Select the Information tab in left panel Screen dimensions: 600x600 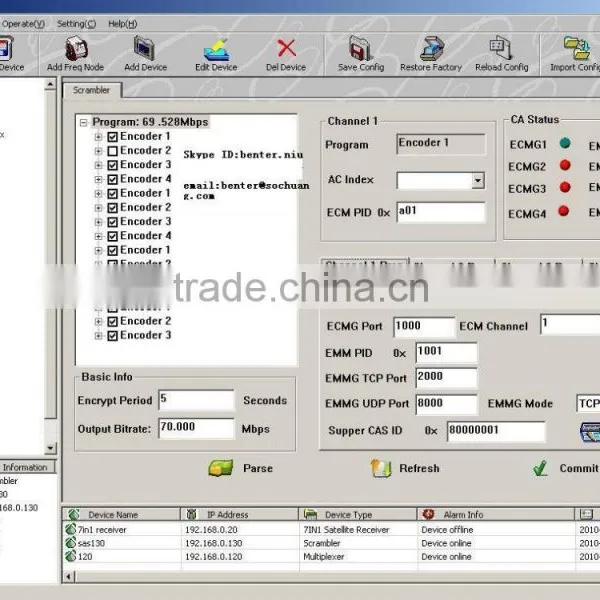[26, 467]
